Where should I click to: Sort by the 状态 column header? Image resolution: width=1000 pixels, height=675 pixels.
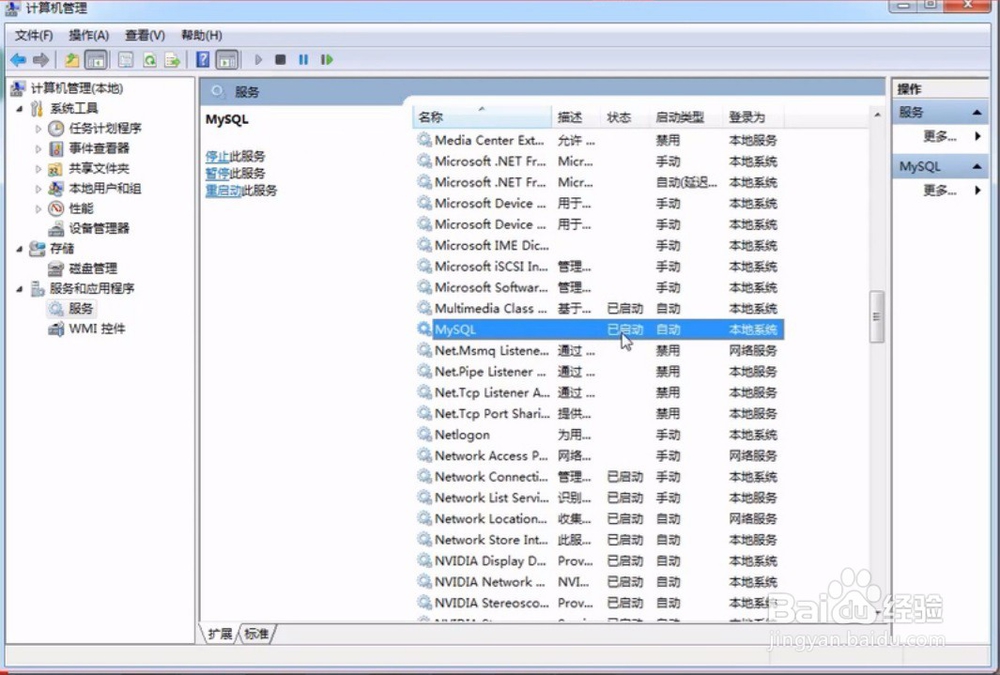pyautogui.click(x=626, y=117)
